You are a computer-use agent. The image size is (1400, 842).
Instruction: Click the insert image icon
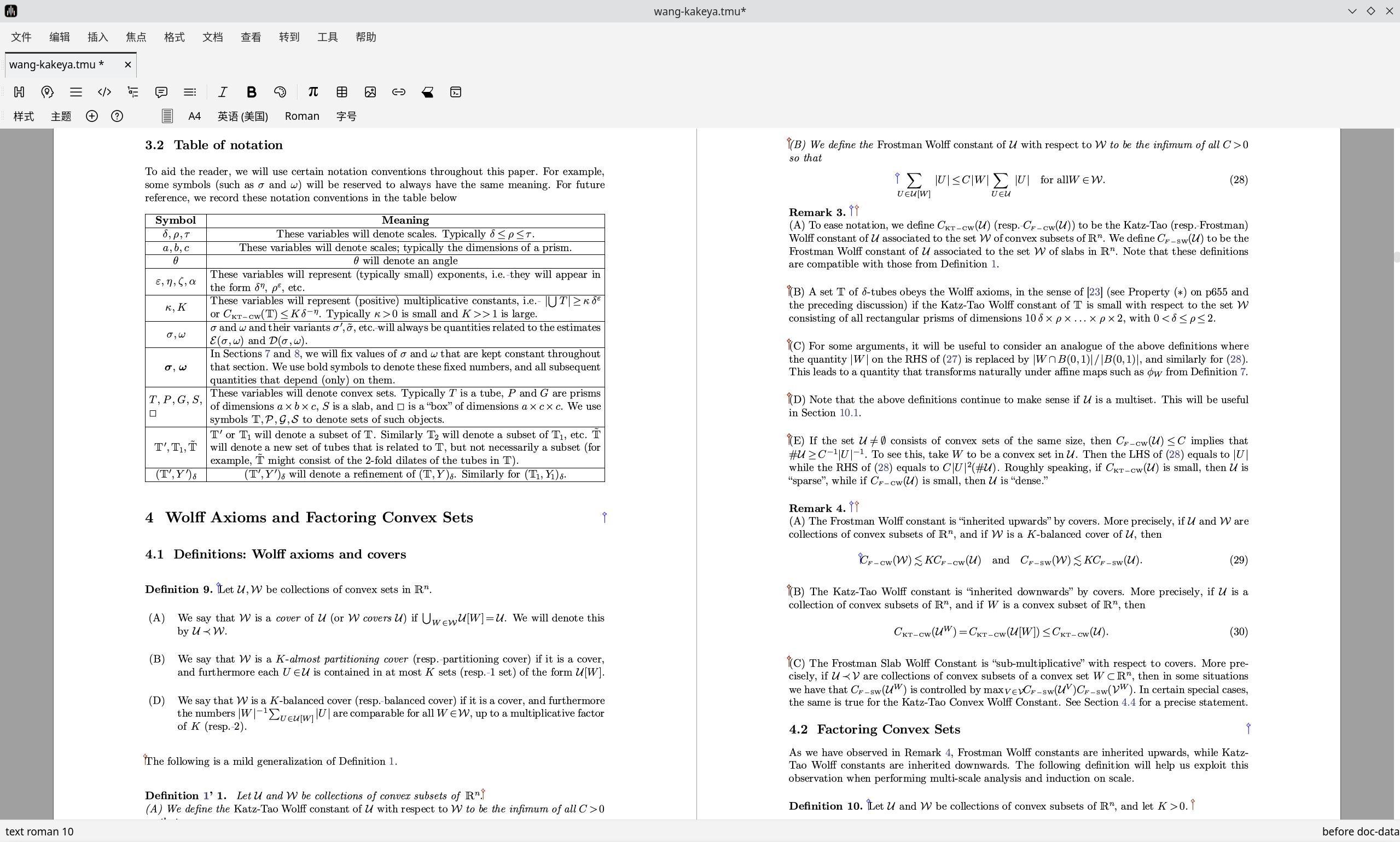coord(370,92)
